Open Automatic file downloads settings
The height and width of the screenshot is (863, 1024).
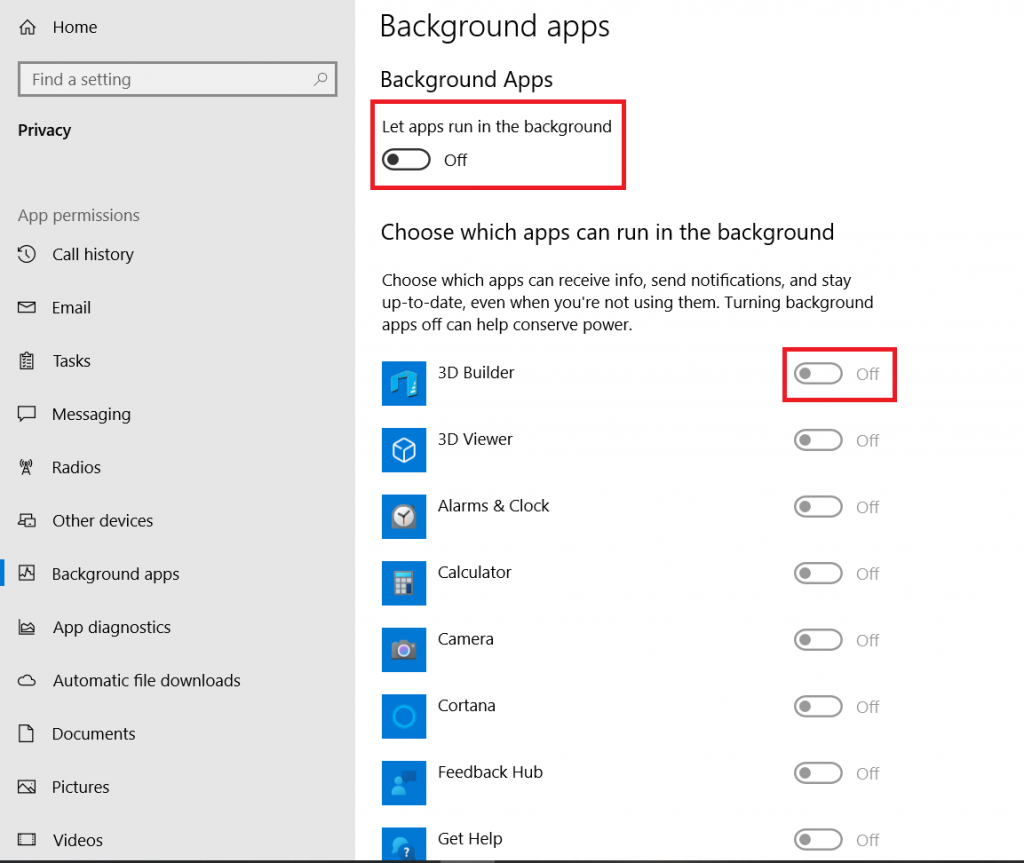coord(27,680)
